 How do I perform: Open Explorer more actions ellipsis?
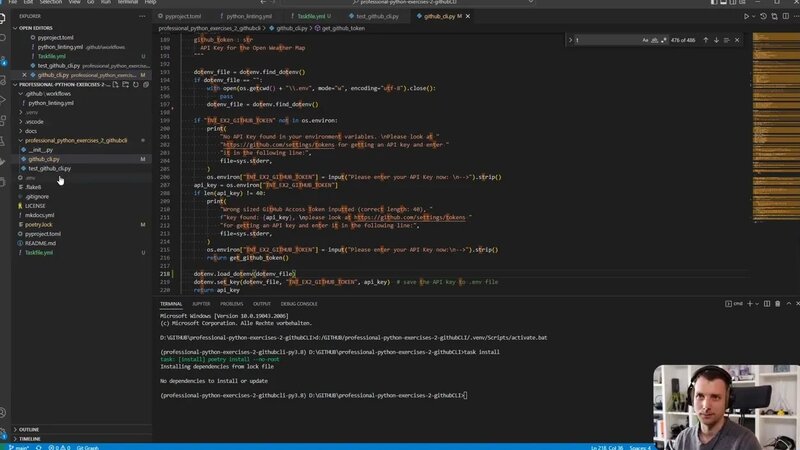[142, 16]
